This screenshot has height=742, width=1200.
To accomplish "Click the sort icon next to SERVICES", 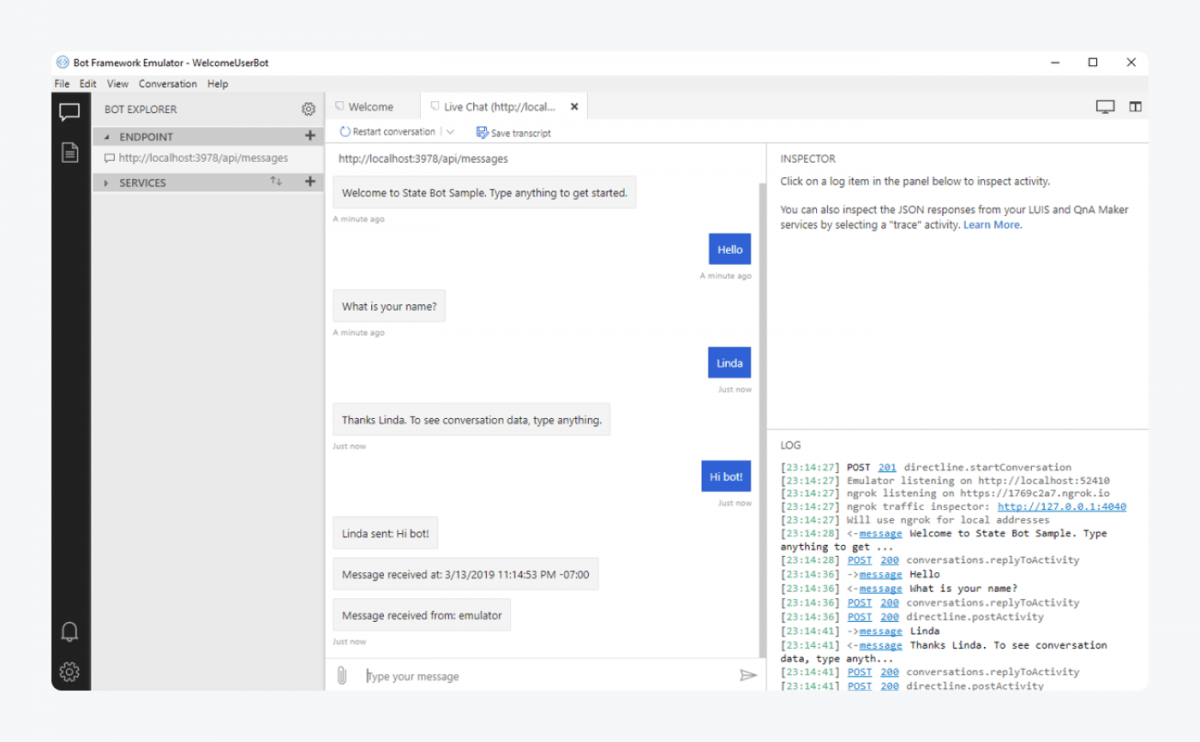I will pos(277,182).
